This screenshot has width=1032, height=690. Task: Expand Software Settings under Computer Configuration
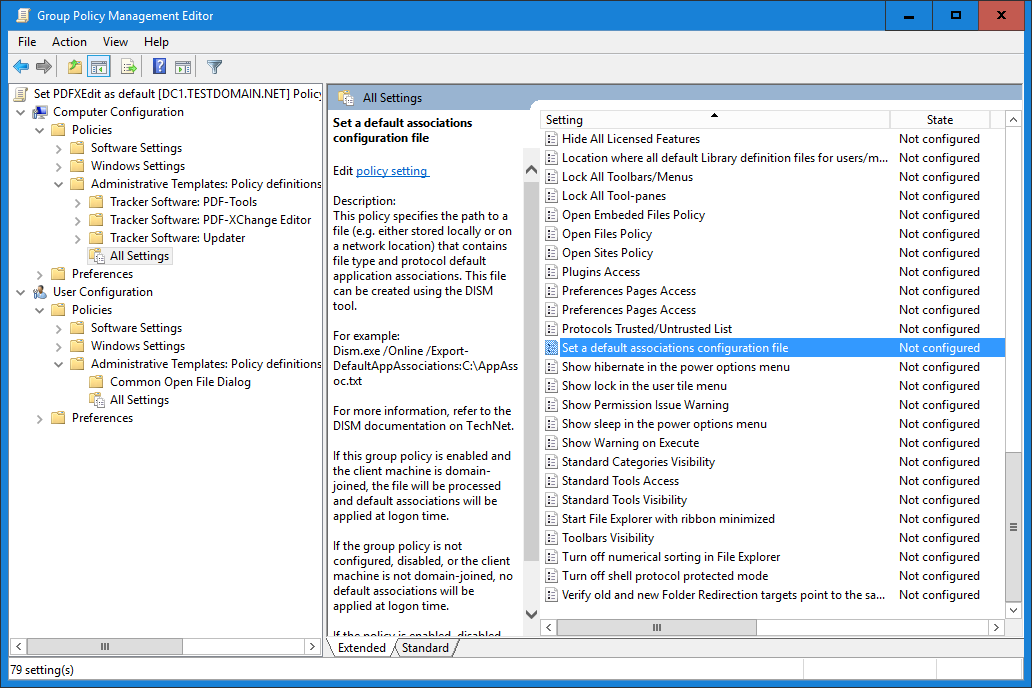tap(59, 149)
